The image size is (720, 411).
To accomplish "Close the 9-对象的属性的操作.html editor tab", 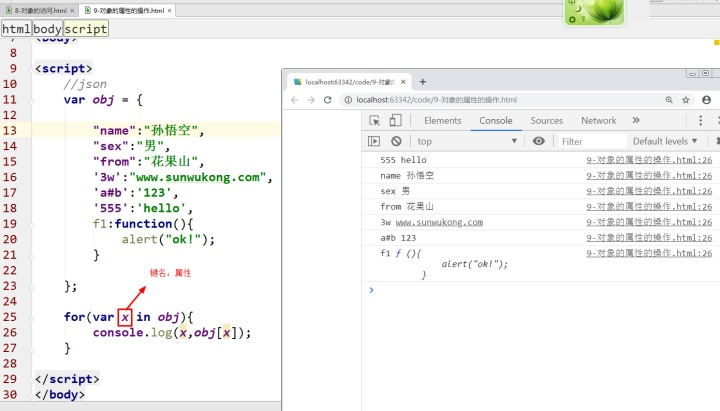I will pyautogui.click(x=169, y=11).
